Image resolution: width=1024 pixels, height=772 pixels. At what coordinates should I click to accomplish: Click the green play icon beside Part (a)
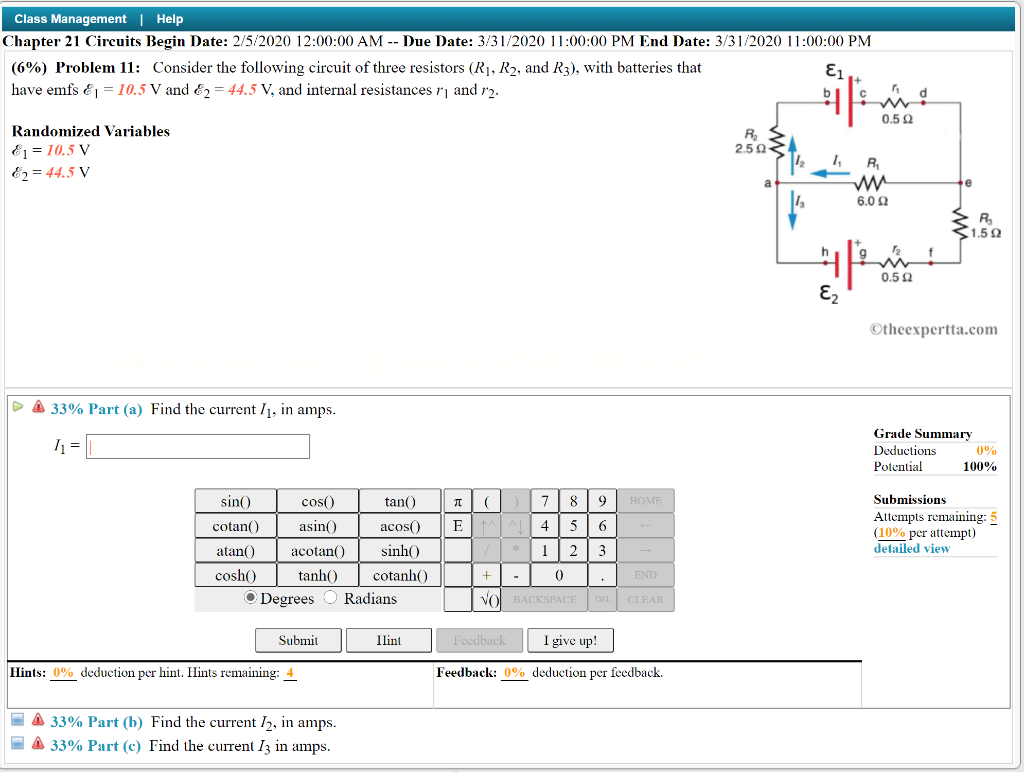(x=16, y=408)
